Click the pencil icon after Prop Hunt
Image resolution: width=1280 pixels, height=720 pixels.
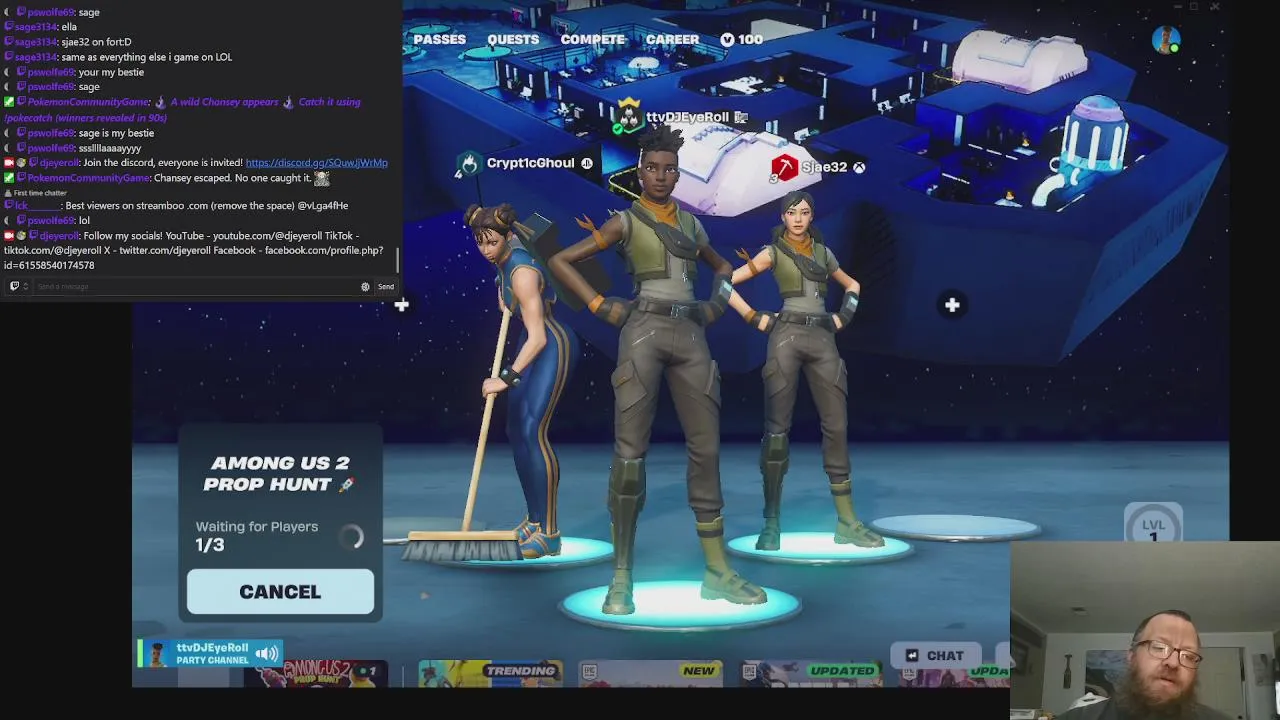tap(346, 484)
